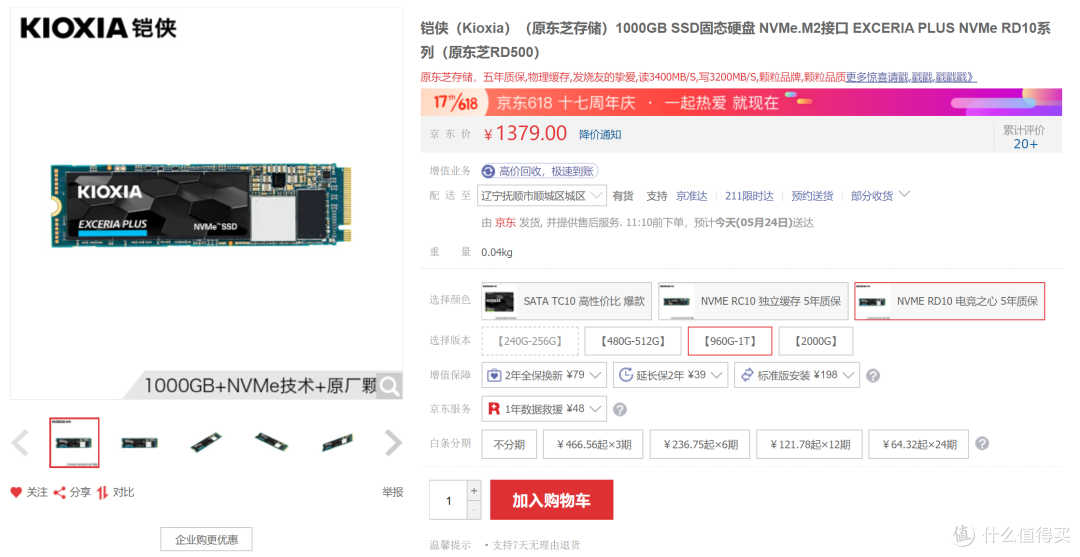The width and height of the screenshot is (1080, 557).
Task: Click help icon beside 1年数据救援 service
Action: [620, 410]
